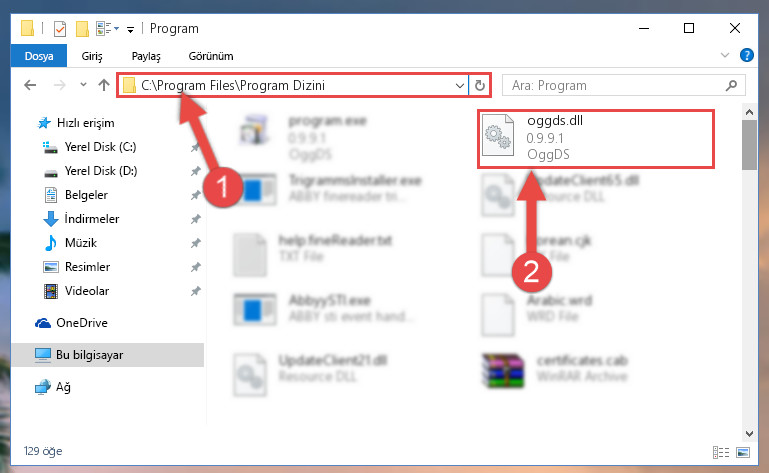Viewport: 769px width, 473px height.
Task: Switch to large icons view in the status bar
Action: click(743, 452)
